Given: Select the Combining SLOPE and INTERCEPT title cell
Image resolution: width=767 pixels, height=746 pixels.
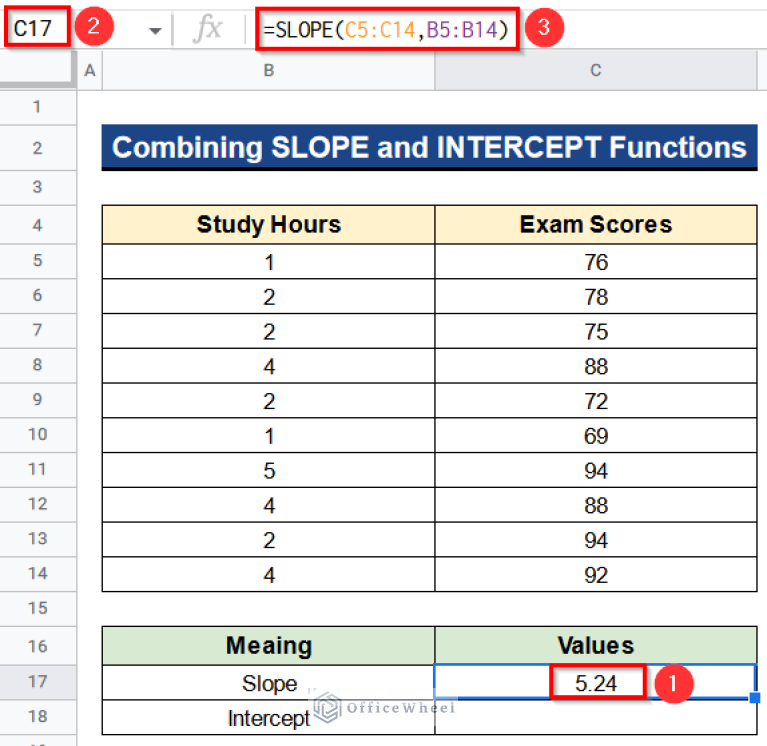Looking at the screenshot, I should tap(429, 148).
